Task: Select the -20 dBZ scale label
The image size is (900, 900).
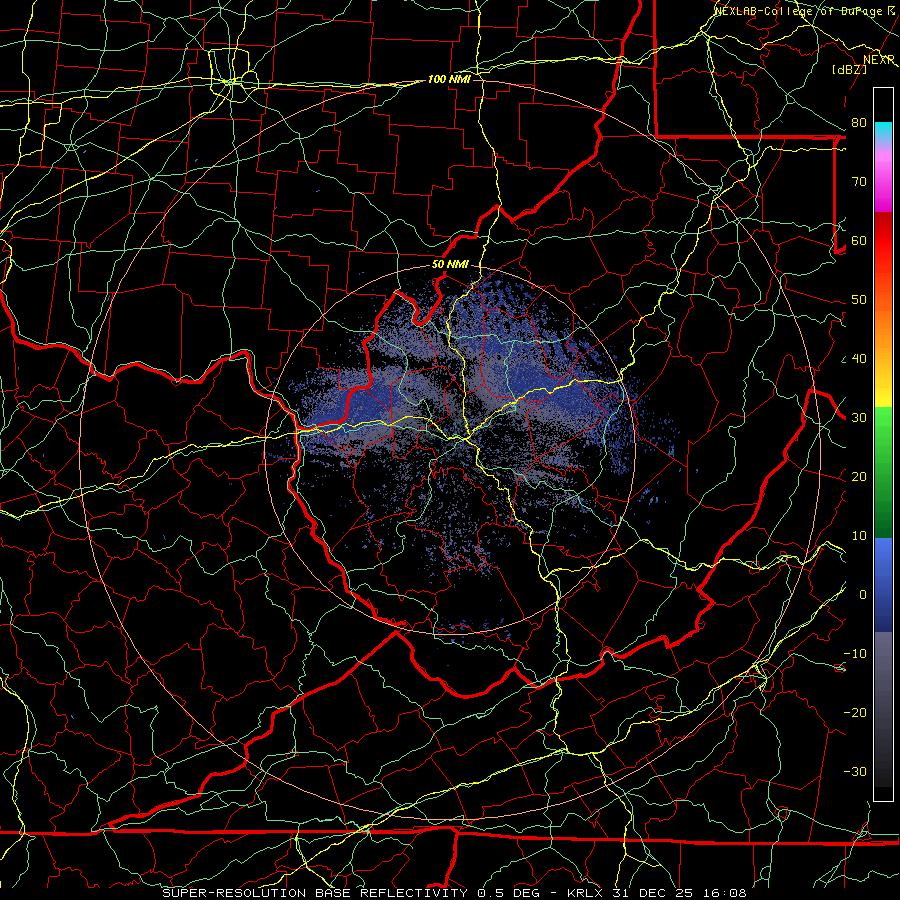Action: pos(855,712)
